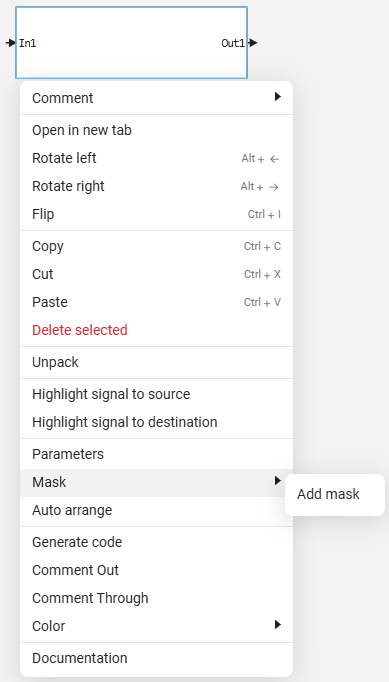Select Rotate left option

tap(157, 158)
